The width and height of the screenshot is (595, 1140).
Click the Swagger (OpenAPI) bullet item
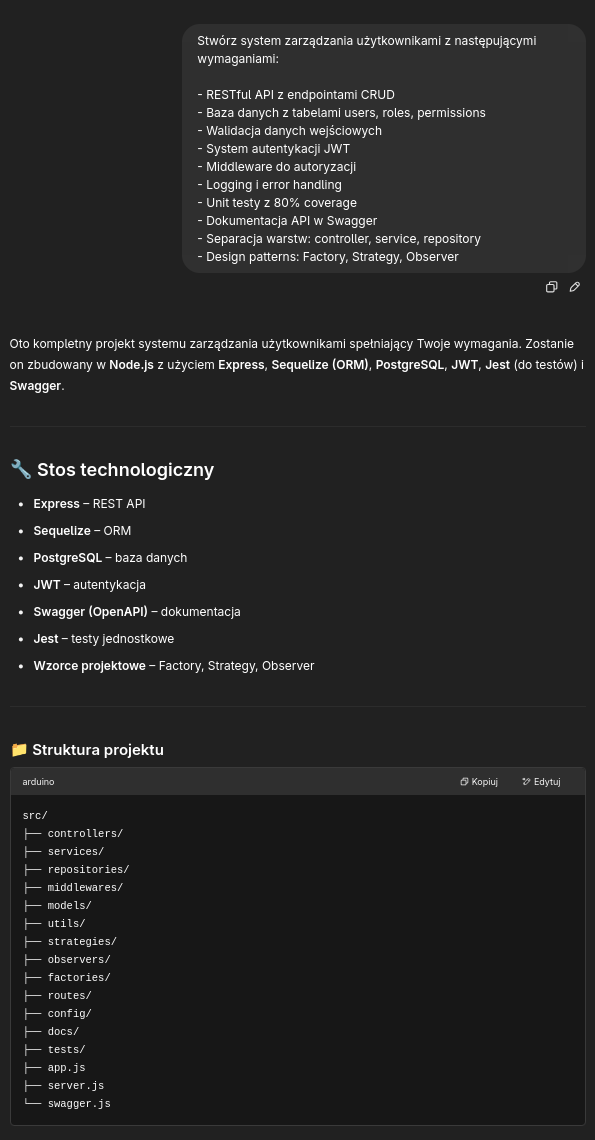click(137, 611)
